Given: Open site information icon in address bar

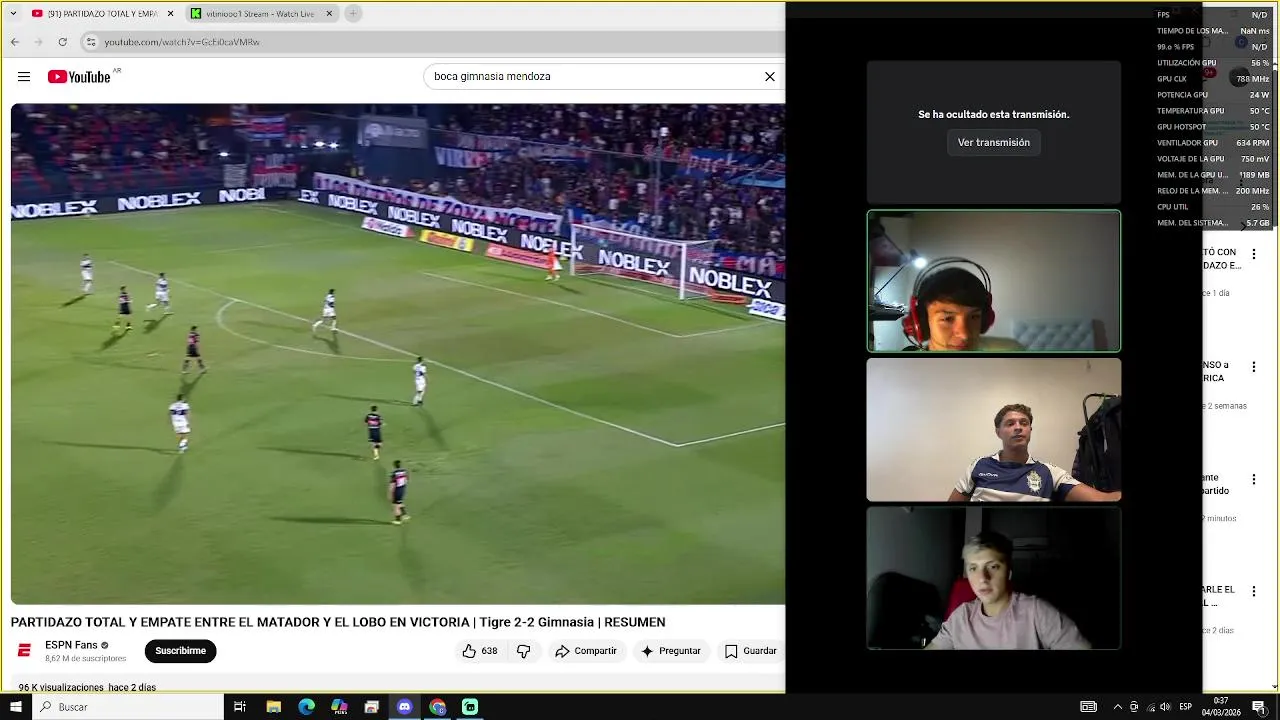Looking at the screenshot, I should (x=91, y=42).
